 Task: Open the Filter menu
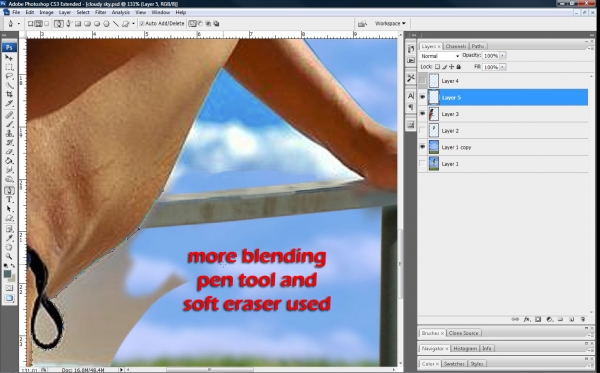[100, 12]
